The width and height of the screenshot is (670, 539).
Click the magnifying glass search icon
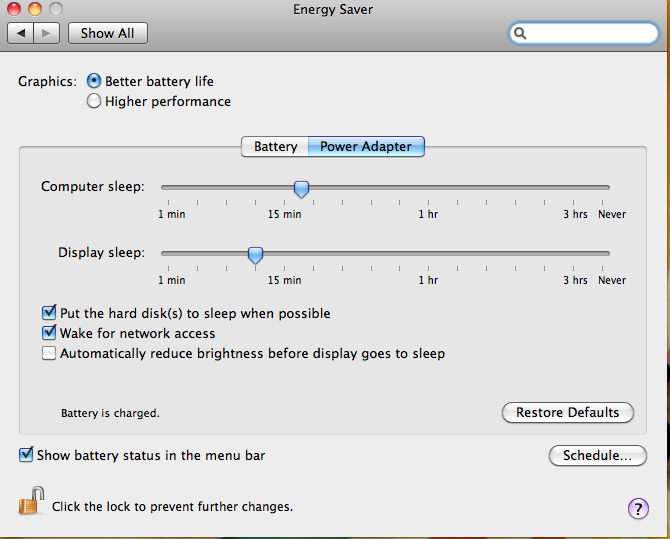[x=520, y=33]
